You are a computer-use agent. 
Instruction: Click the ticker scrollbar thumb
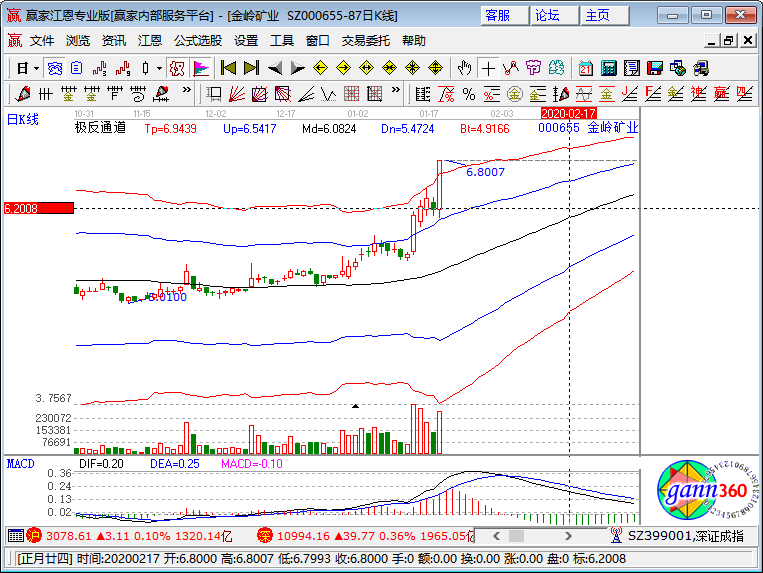coord(516,536)
